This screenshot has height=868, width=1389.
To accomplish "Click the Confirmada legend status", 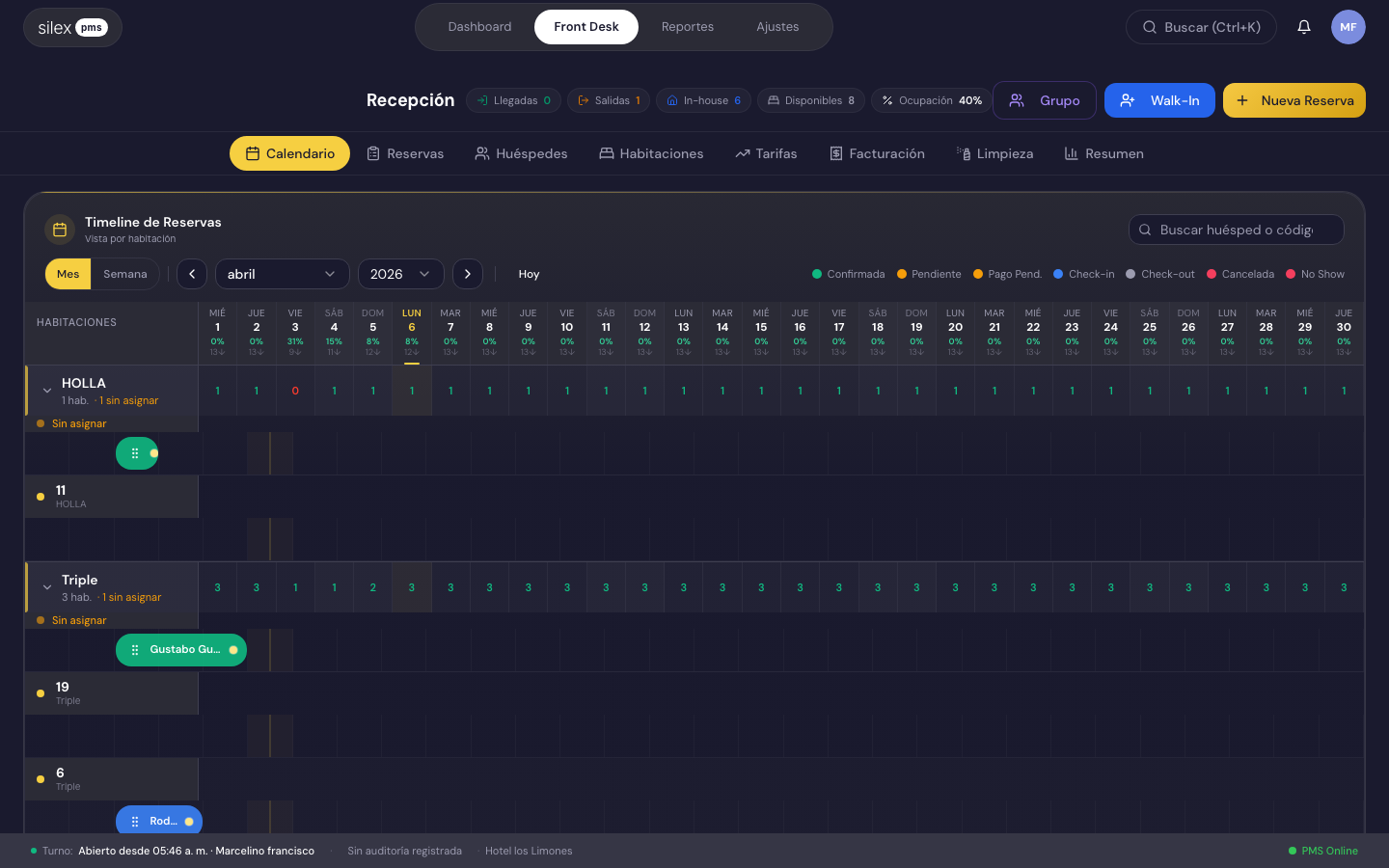I will click(x=849, y=274).
